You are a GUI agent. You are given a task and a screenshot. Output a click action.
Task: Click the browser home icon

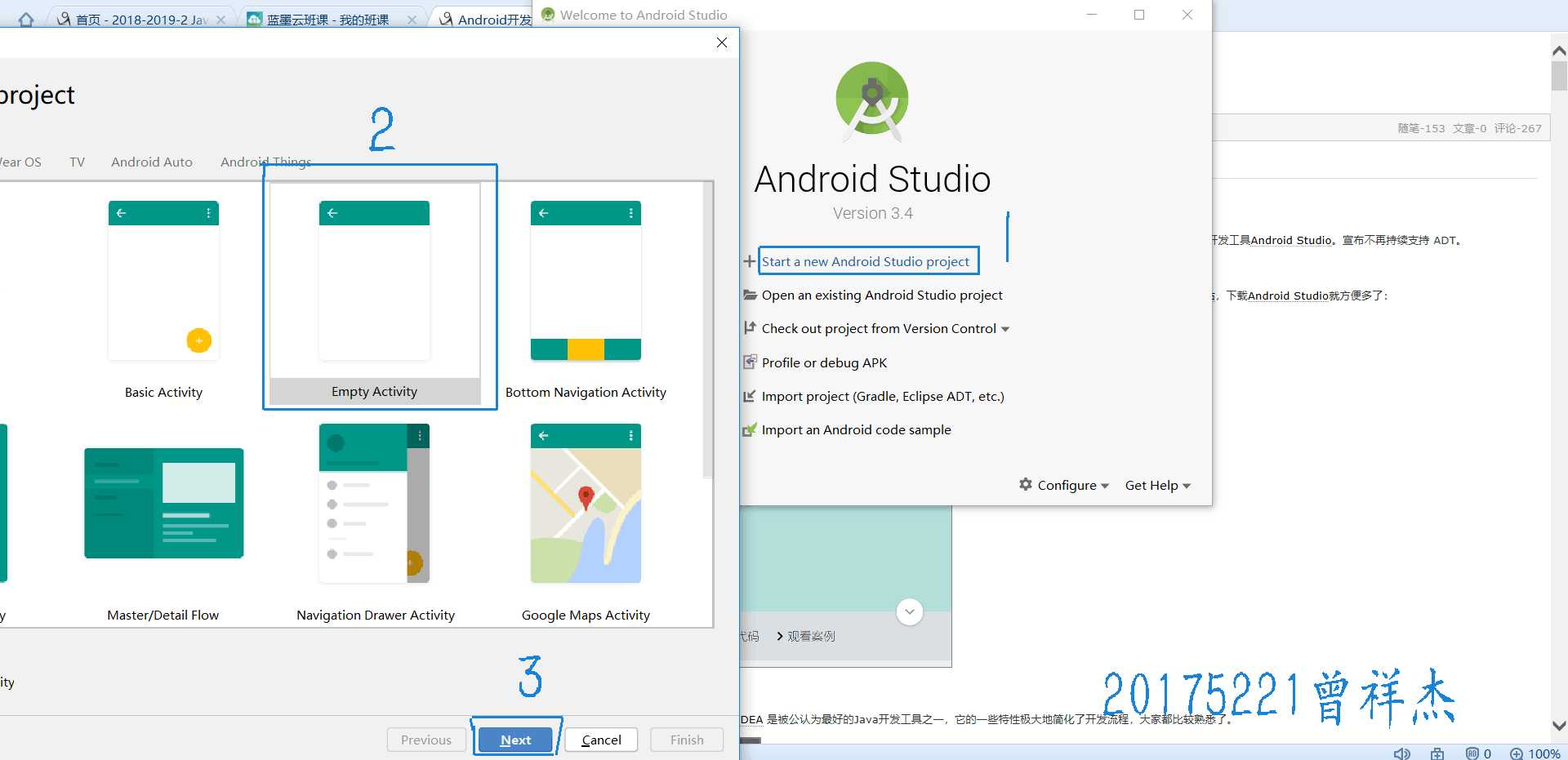tap(26, 20)
